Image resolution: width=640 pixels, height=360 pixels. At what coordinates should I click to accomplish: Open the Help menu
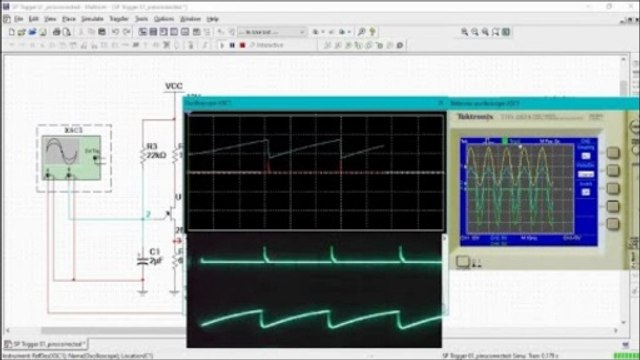click(213, 19)
